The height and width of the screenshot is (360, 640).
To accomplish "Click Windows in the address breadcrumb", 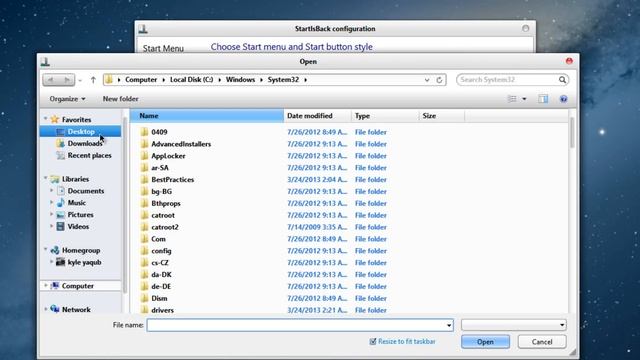I will coord(240,80).
